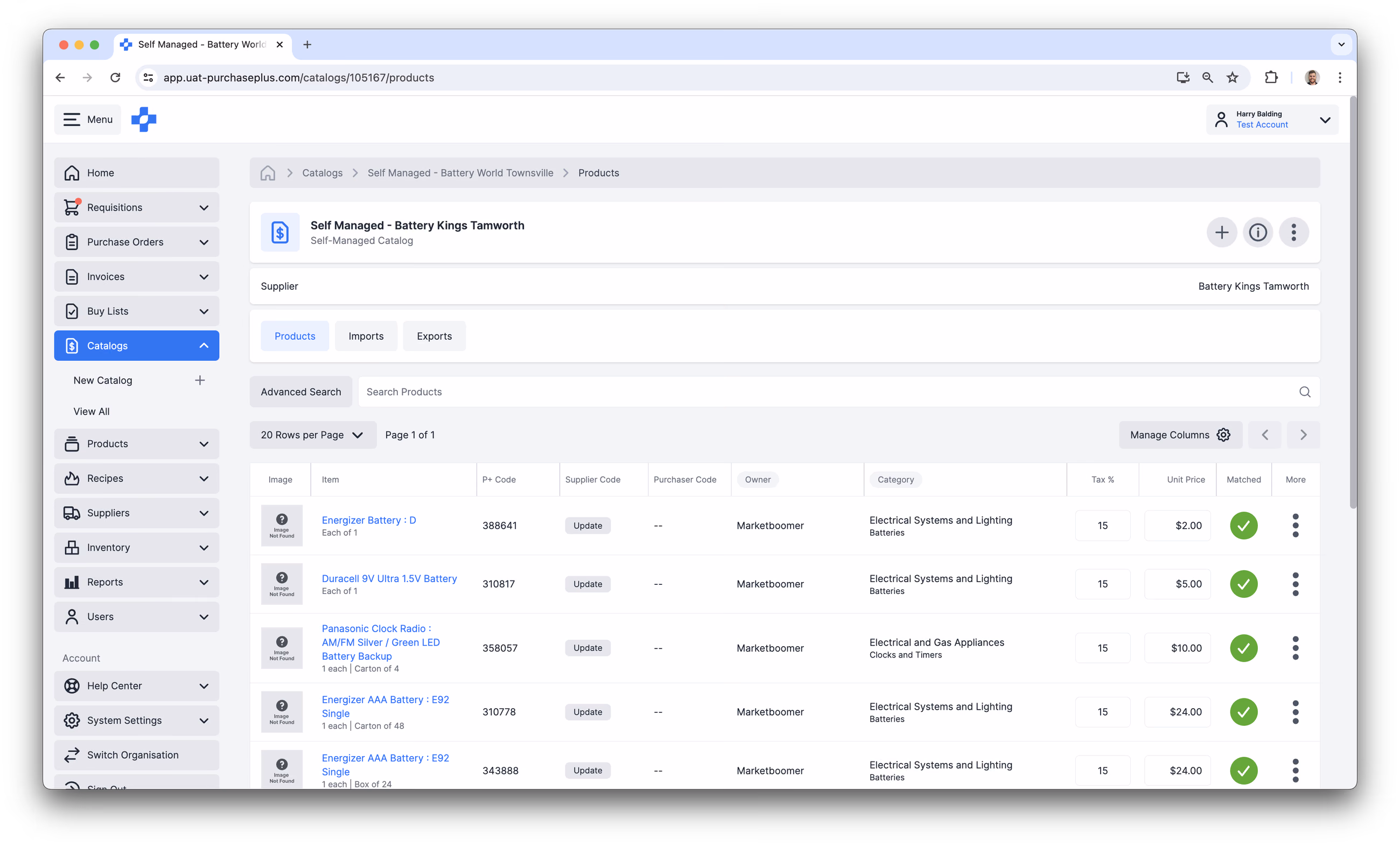Expand Purchase Orders sidebar section

[x=136, y=242]
